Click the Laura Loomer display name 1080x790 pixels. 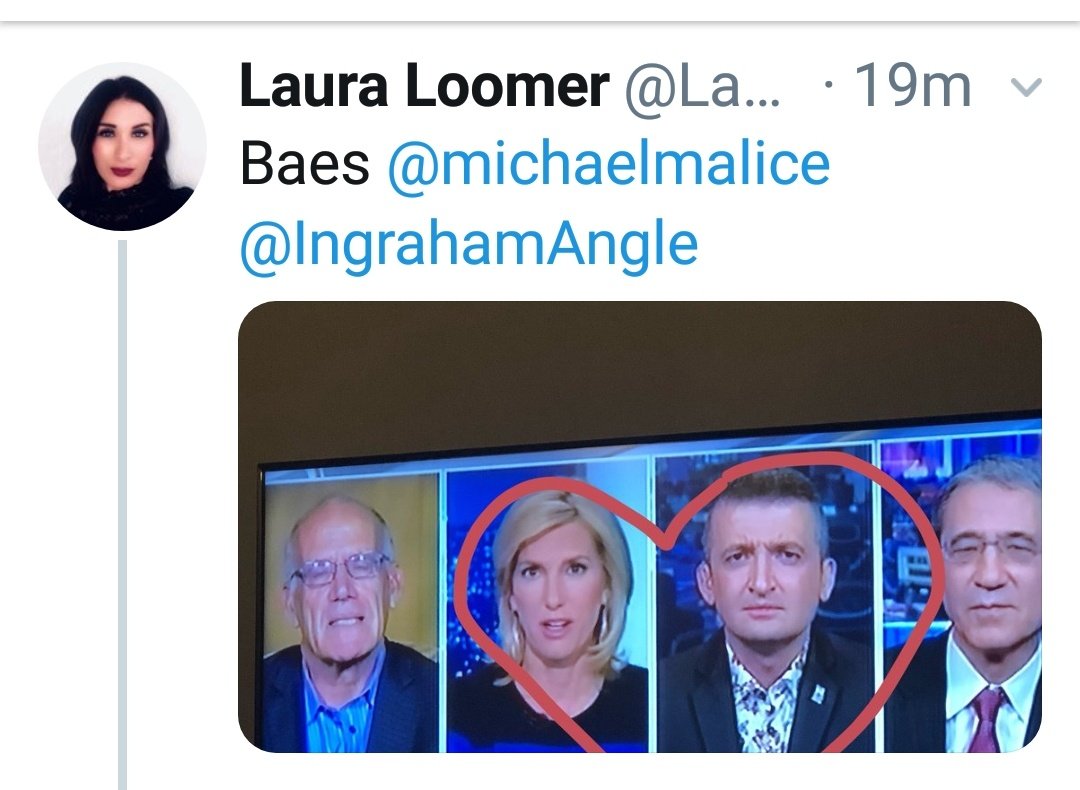[424, 87]
